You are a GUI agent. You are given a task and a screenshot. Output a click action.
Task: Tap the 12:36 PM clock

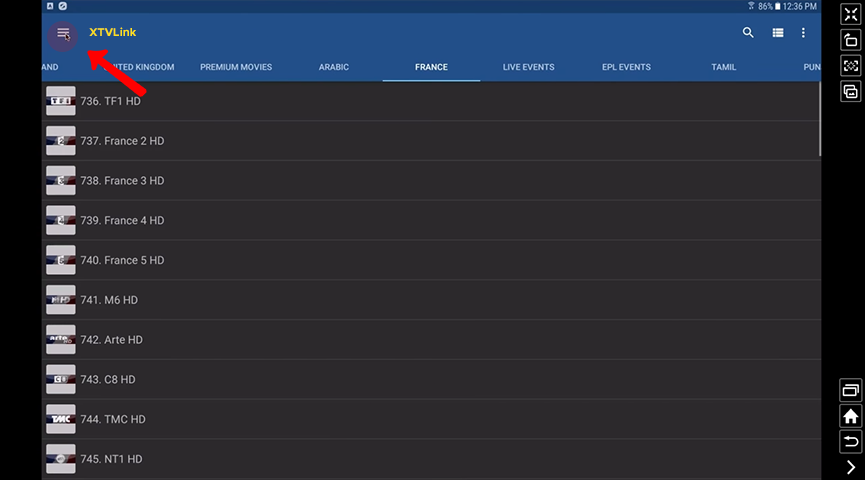click(799, 7)
